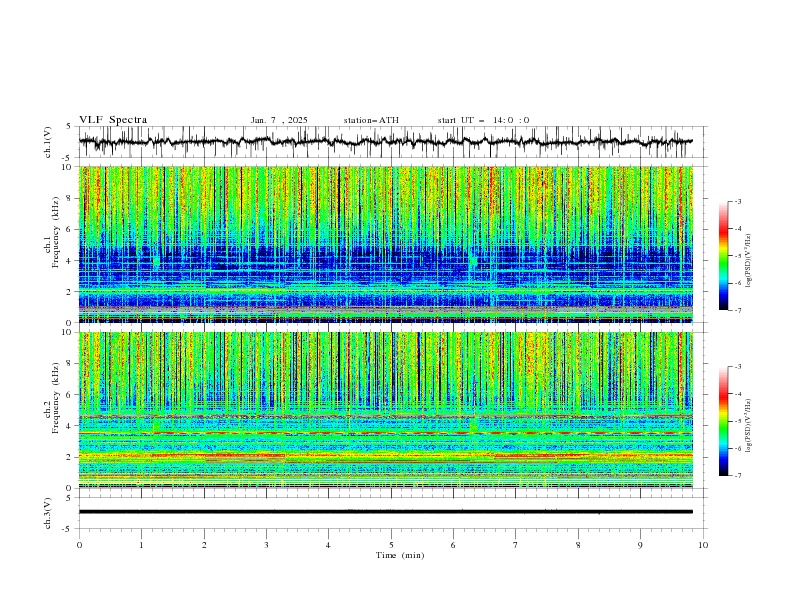The height and width of the screenshot is (612, 792).
Task: Click the "station=ATH" header label
Action: point(371,120)
